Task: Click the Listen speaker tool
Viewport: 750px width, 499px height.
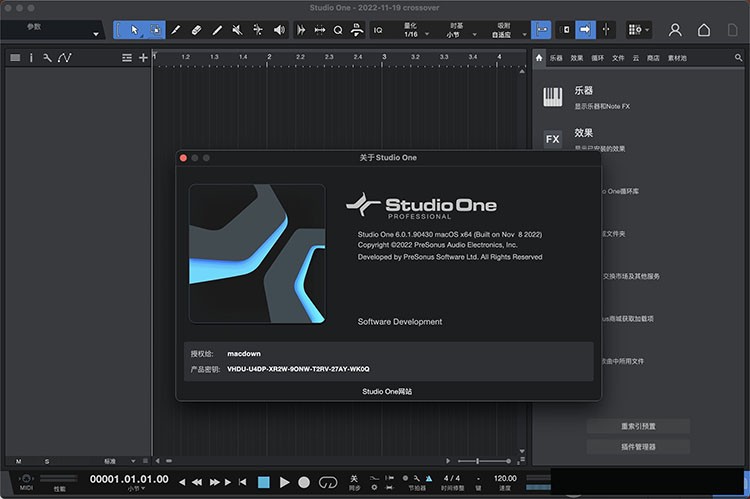Action: pyautogui.click(x=279, y=30)
